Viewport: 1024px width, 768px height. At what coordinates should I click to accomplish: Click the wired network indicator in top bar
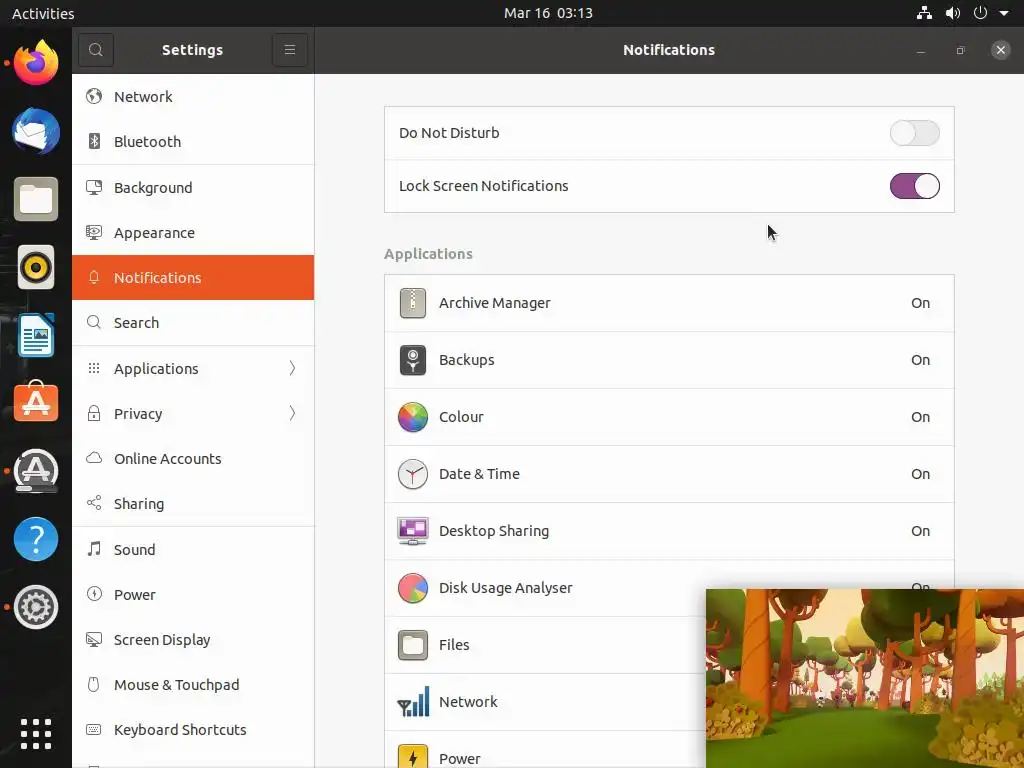click(x=924, y=13)
